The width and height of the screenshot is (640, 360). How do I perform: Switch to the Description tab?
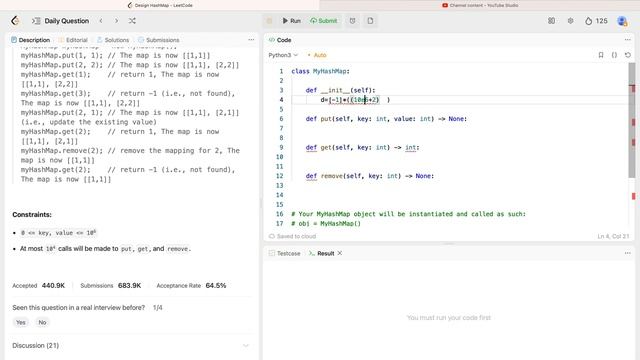31,40
